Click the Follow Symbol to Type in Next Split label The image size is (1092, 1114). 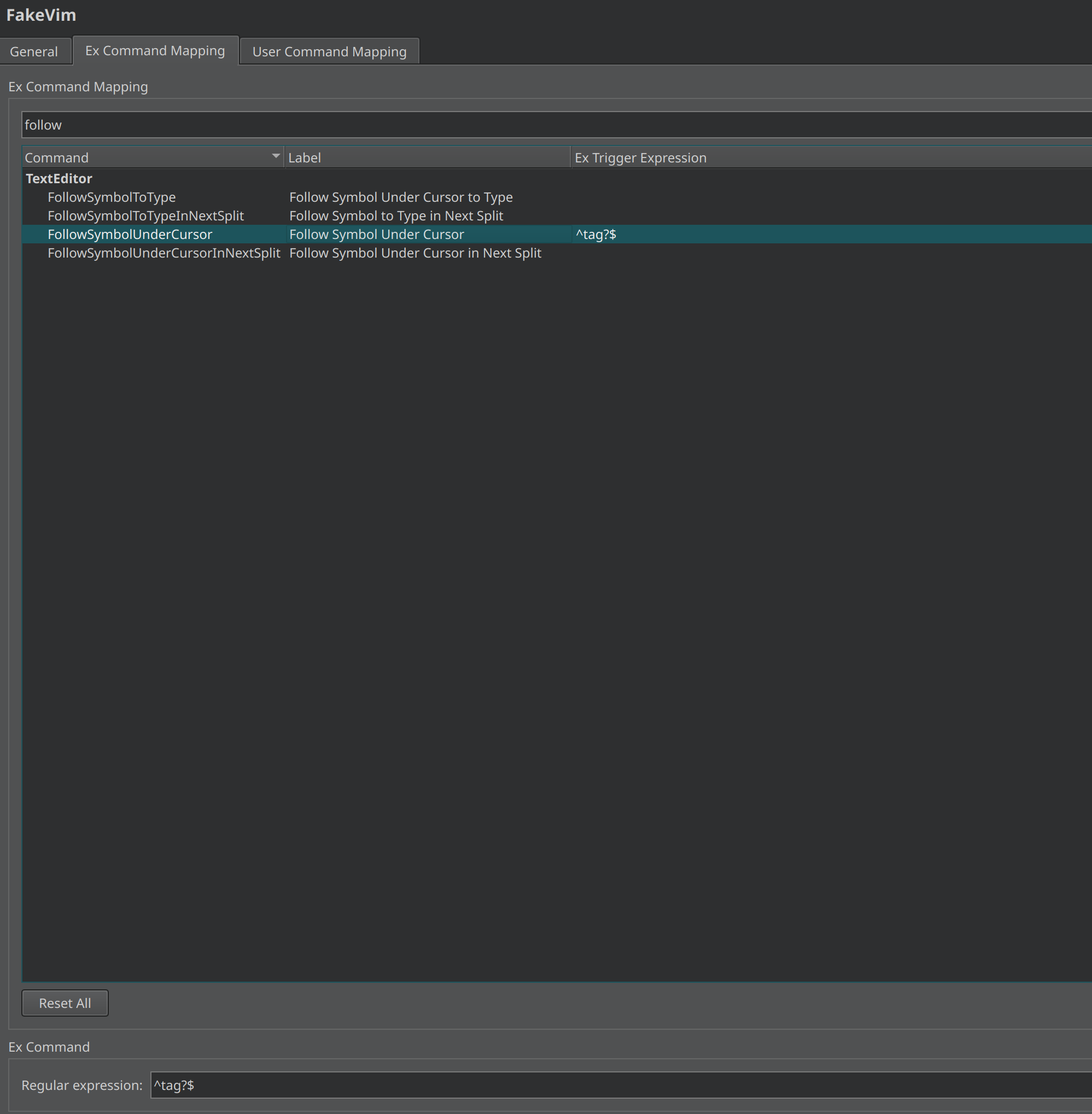click(x=396, y=215)
